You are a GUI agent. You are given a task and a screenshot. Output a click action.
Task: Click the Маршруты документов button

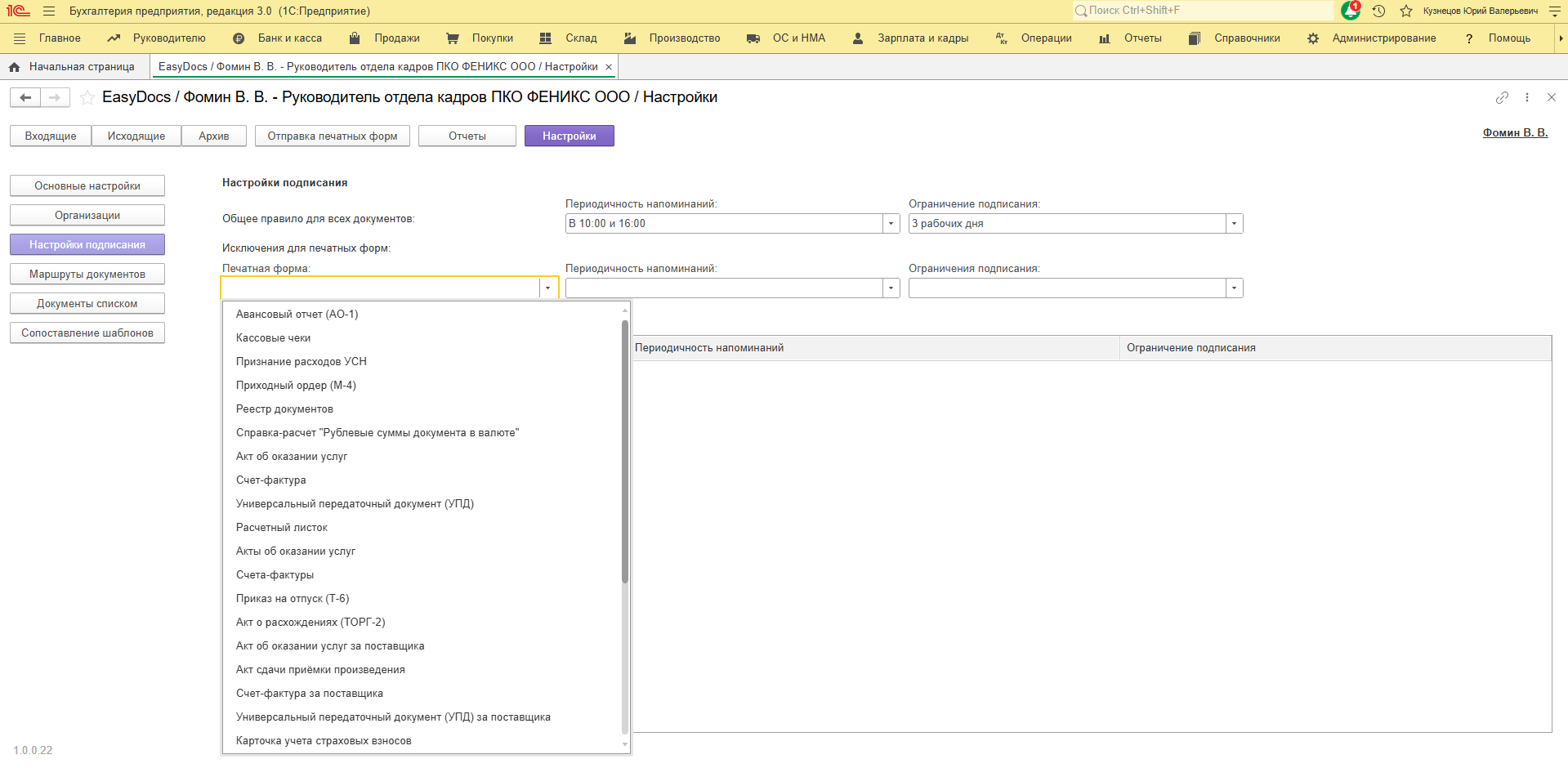pyautogui.click(x=87, y=275)
